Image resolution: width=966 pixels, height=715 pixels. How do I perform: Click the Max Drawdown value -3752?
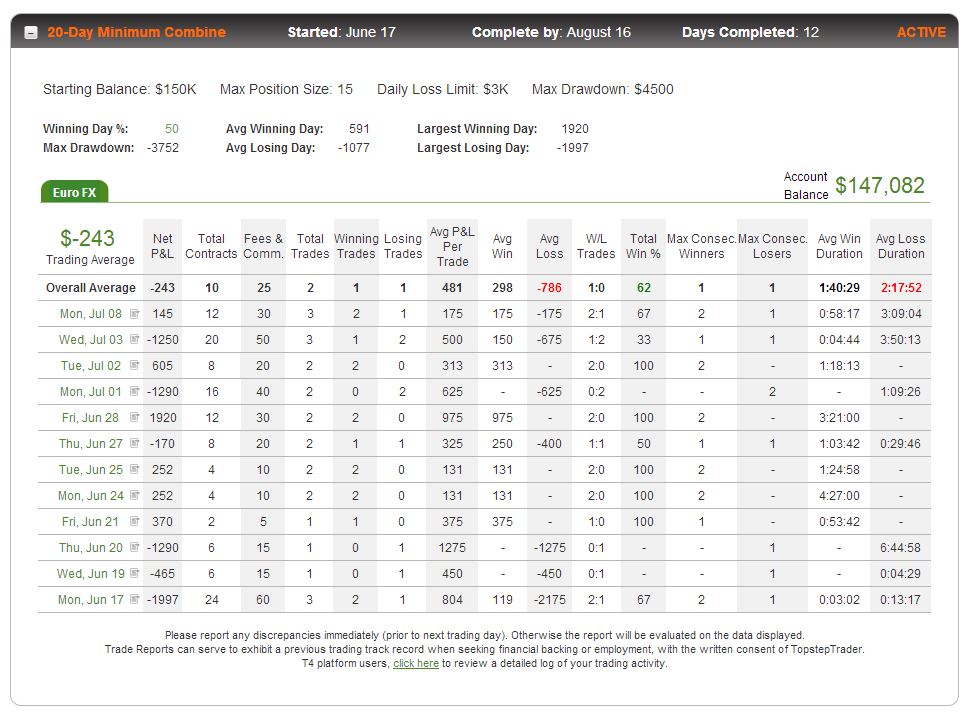click(163, 148)
